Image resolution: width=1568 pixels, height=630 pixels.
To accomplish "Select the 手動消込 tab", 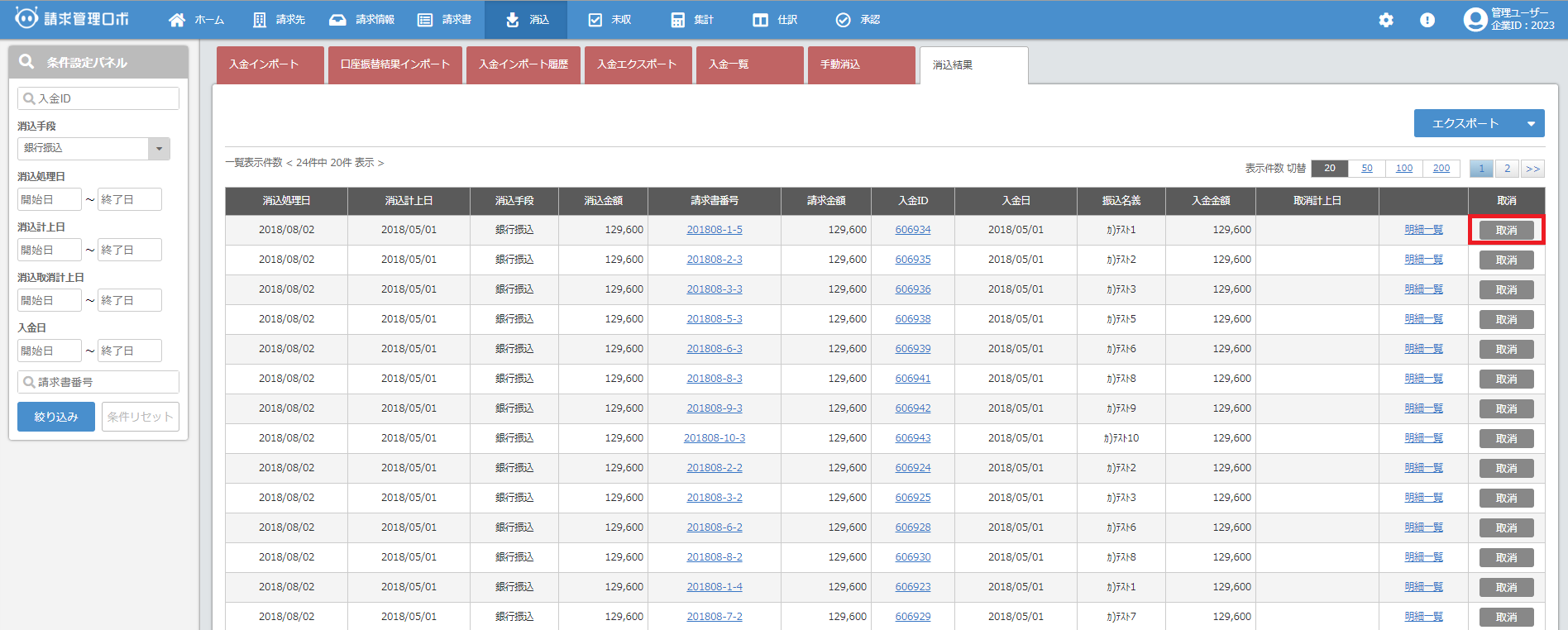I will tap(861, 64).
